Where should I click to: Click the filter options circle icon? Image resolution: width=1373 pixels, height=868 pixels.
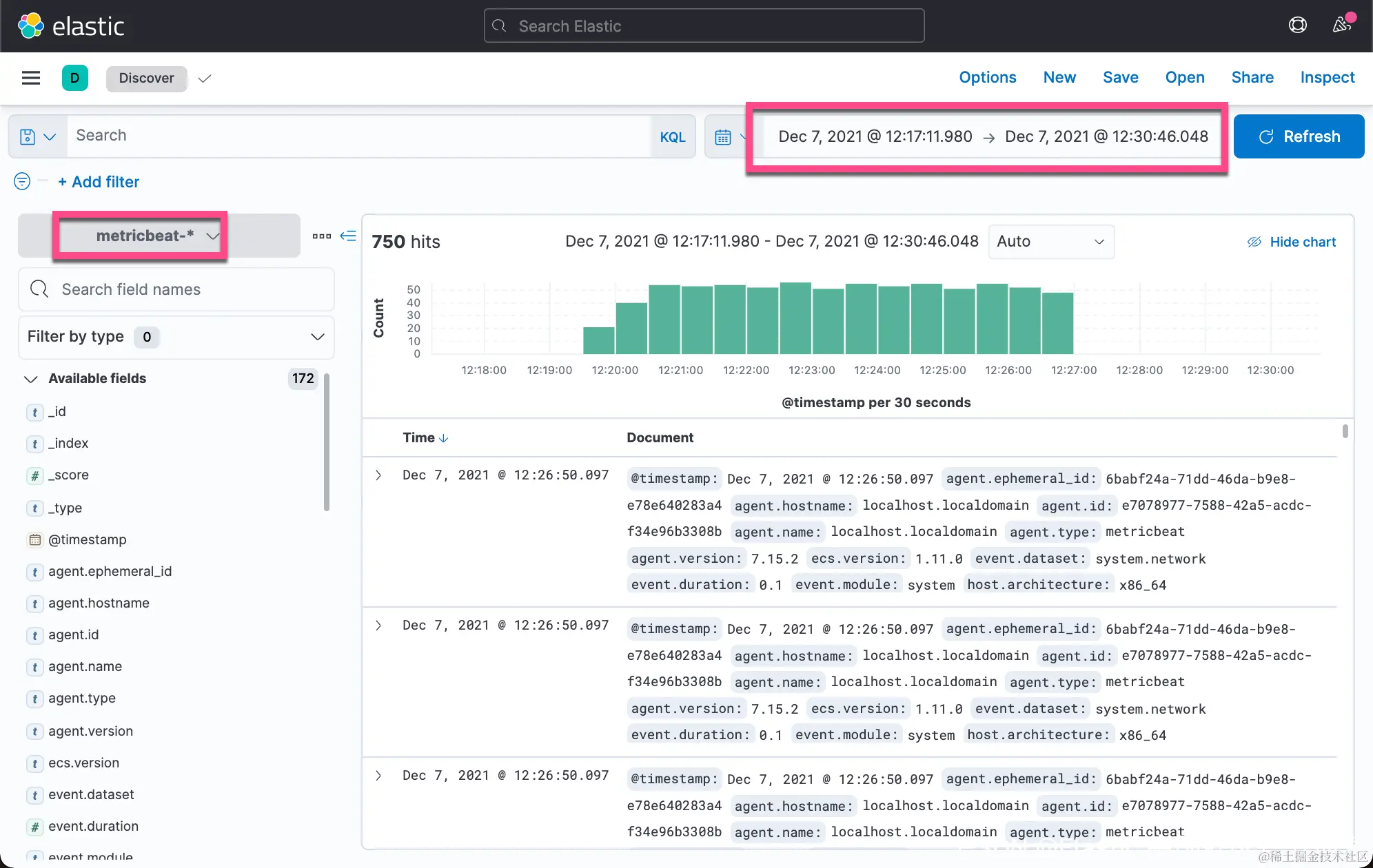[x=22, y=181]
